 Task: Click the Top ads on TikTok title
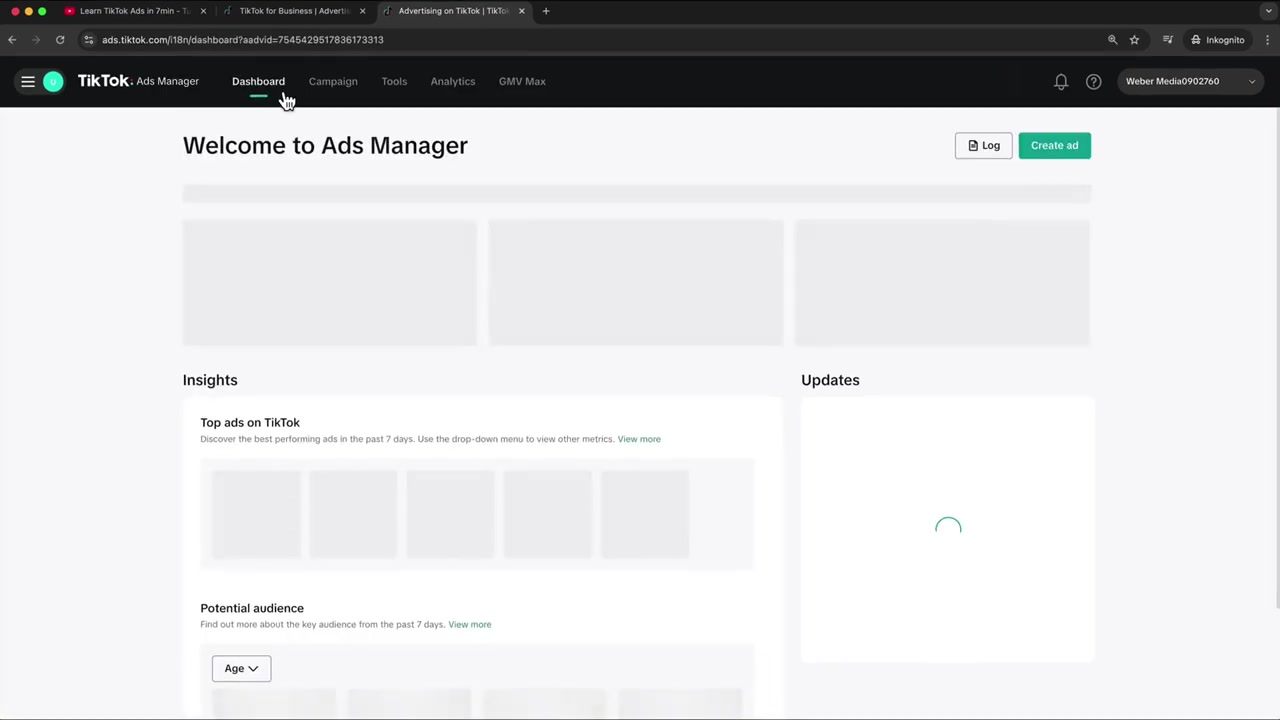(x=250, y=422)
